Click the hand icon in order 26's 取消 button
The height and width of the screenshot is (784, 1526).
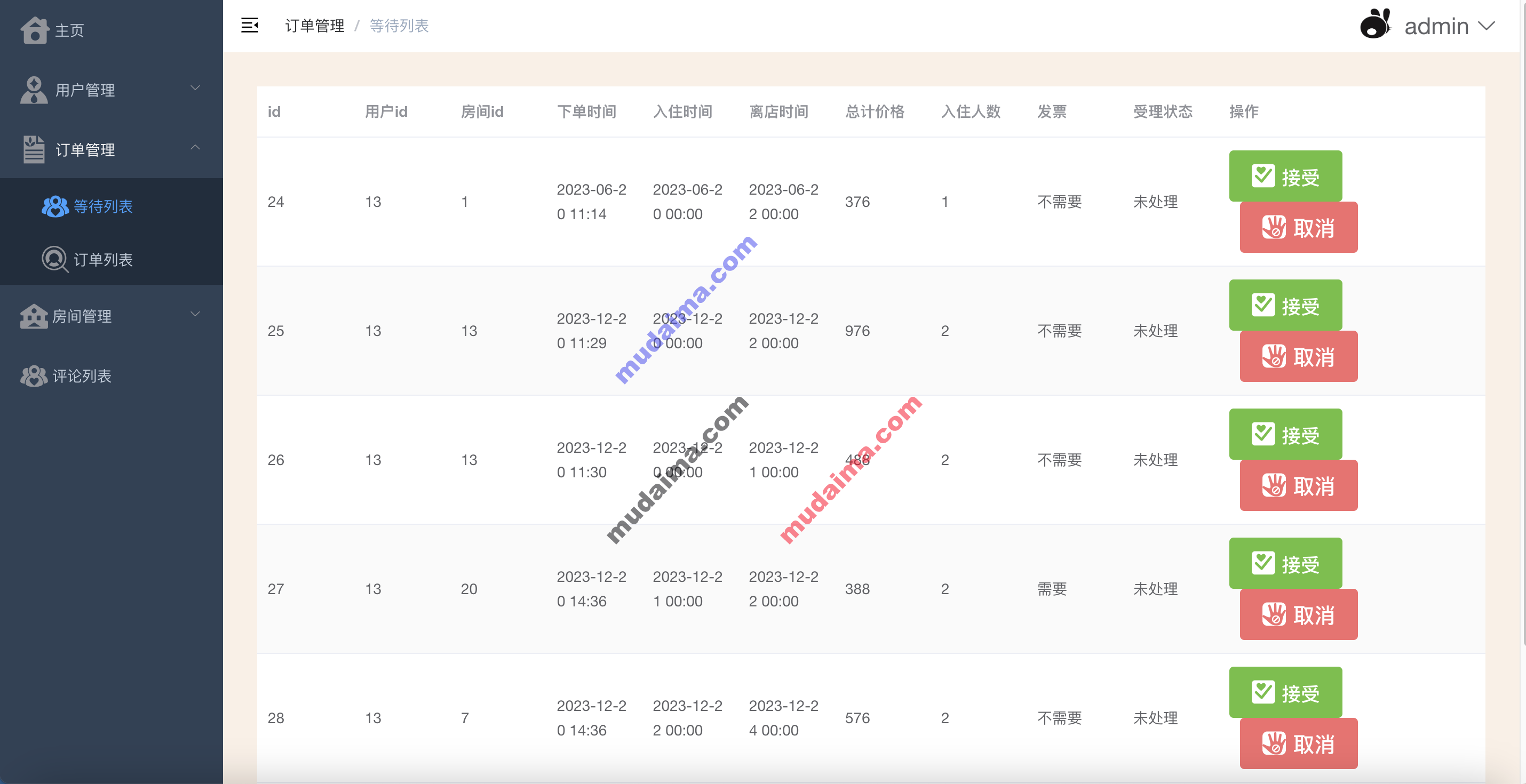point(1274,485)
